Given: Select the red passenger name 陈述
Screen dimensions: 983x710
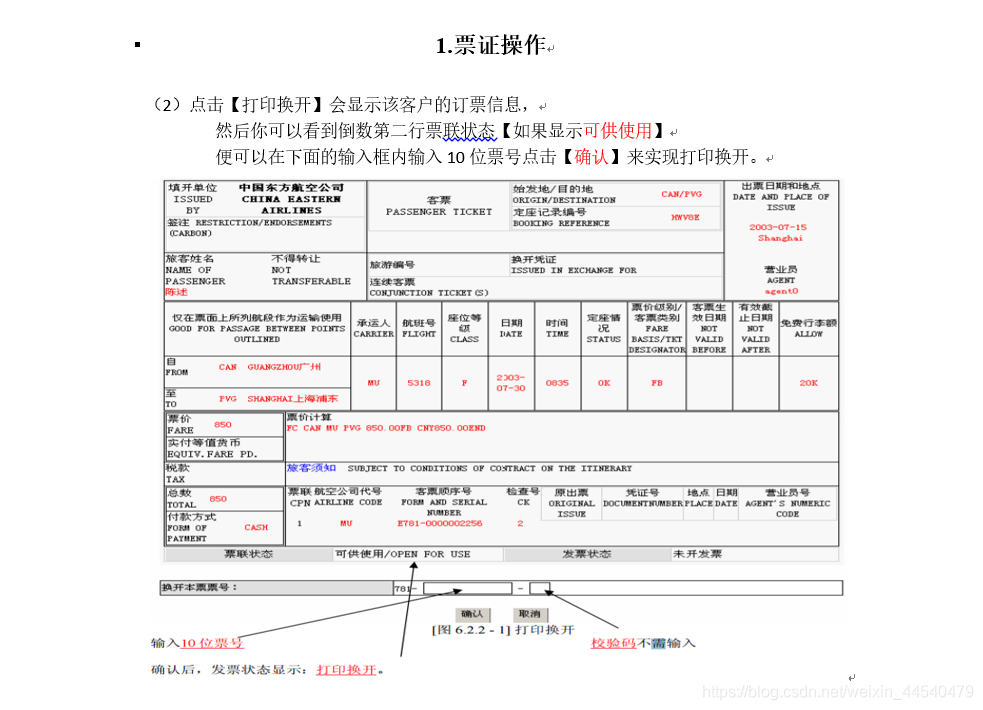Looking at the screenshot, I should [x=176, y=292].
